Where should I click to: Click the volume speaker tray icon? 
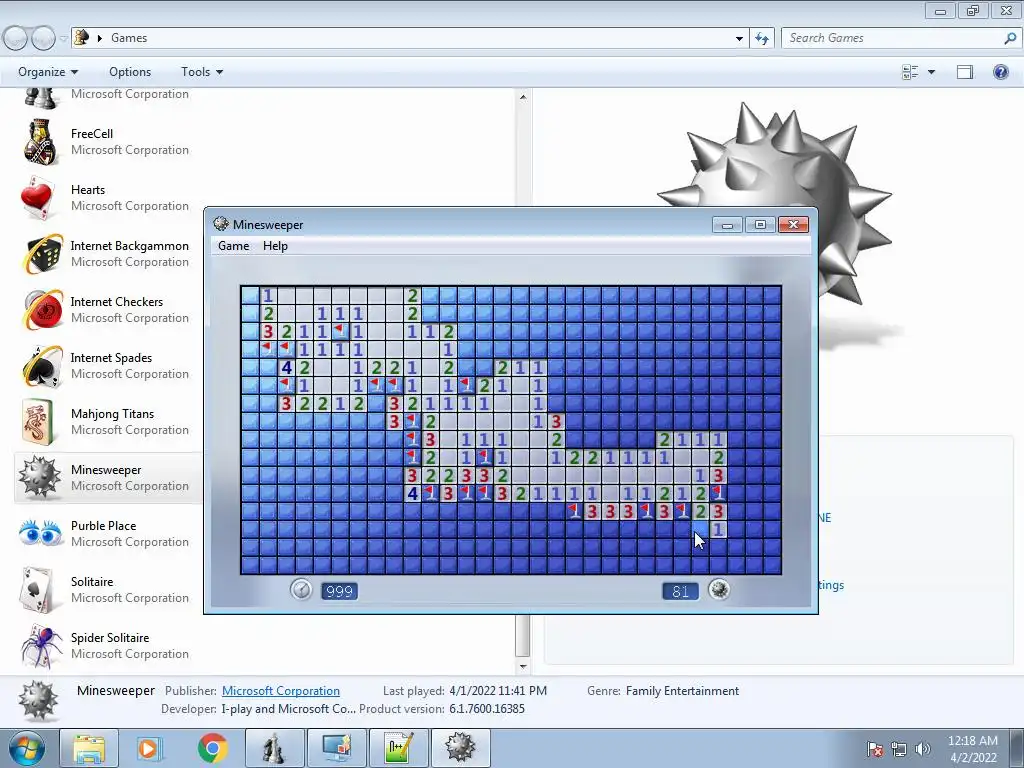click(x=923, y=749)
